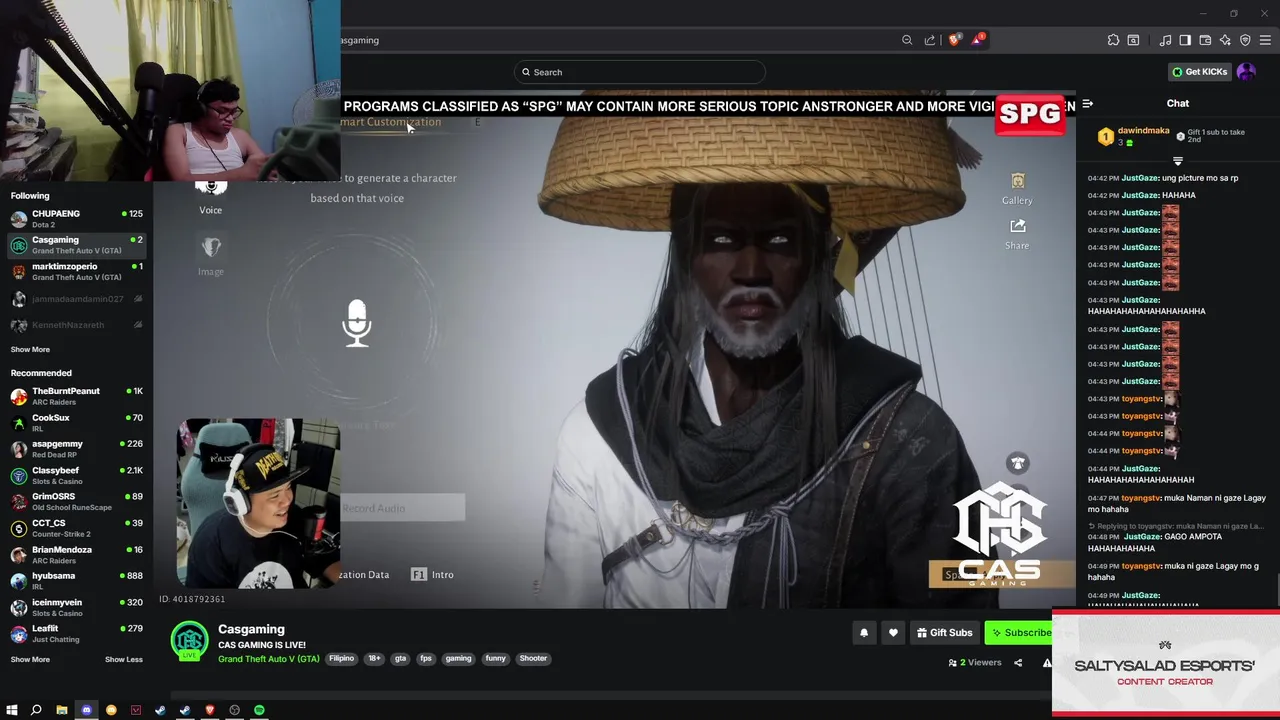Collapse Recommended list with Show Less
The image size is (1280, 720).
(124, 659)
